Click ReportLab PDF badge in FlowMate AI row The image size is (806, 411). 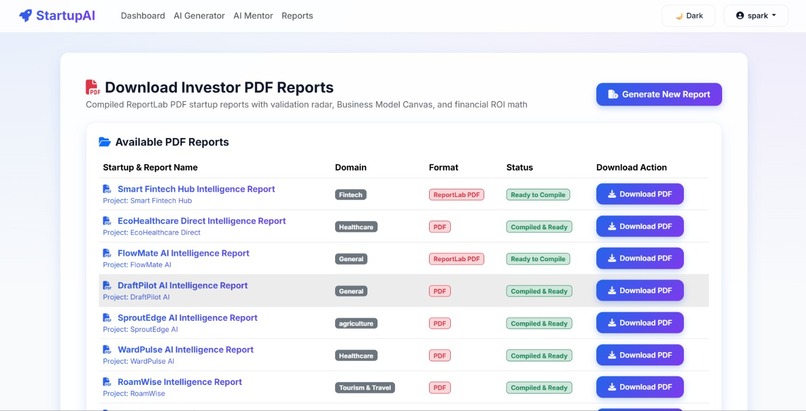pos(456,259)
